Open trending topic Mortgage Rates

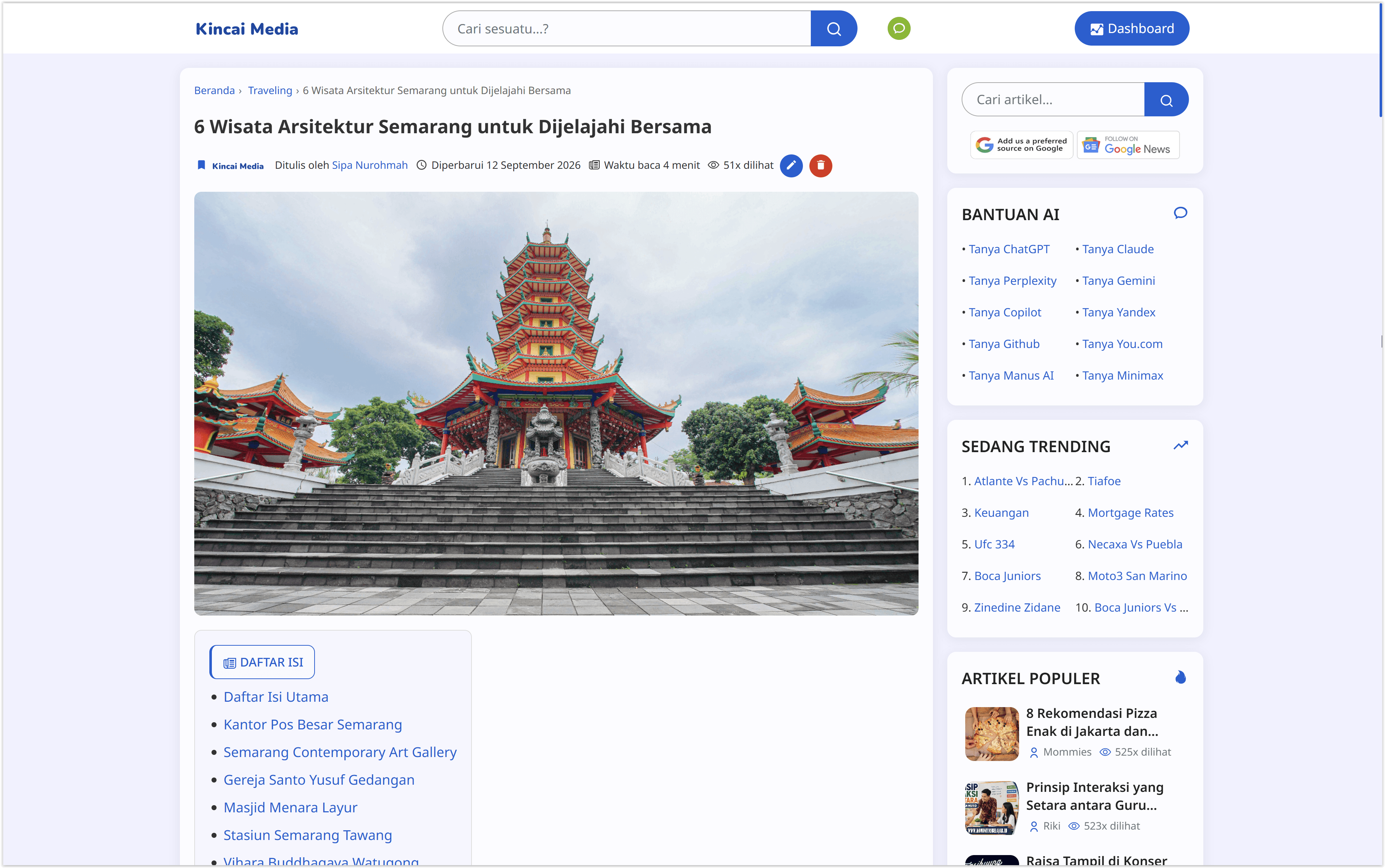[1130, 513]
